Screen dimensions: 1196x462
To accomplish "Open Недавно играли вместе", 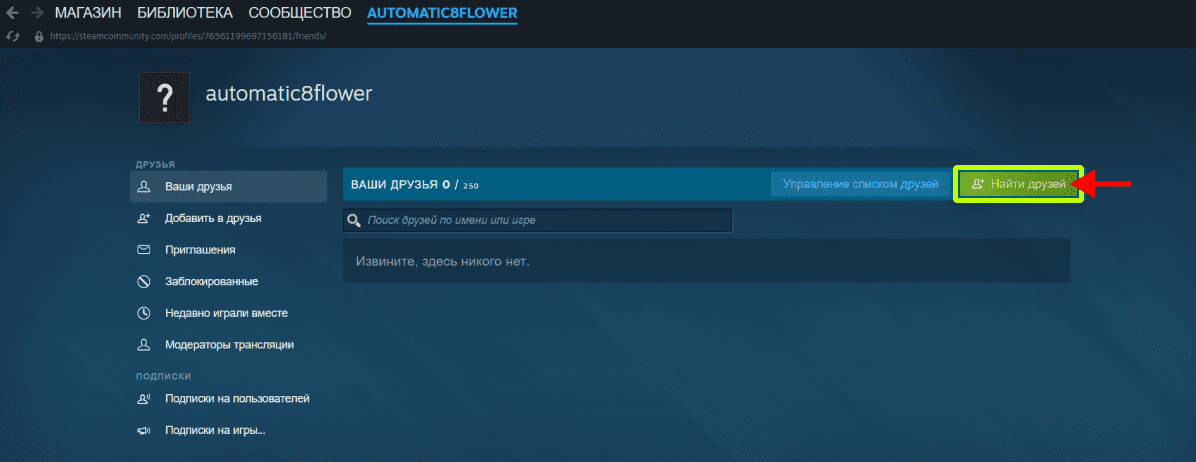I will pyautogui.click(x=229, y=313).
